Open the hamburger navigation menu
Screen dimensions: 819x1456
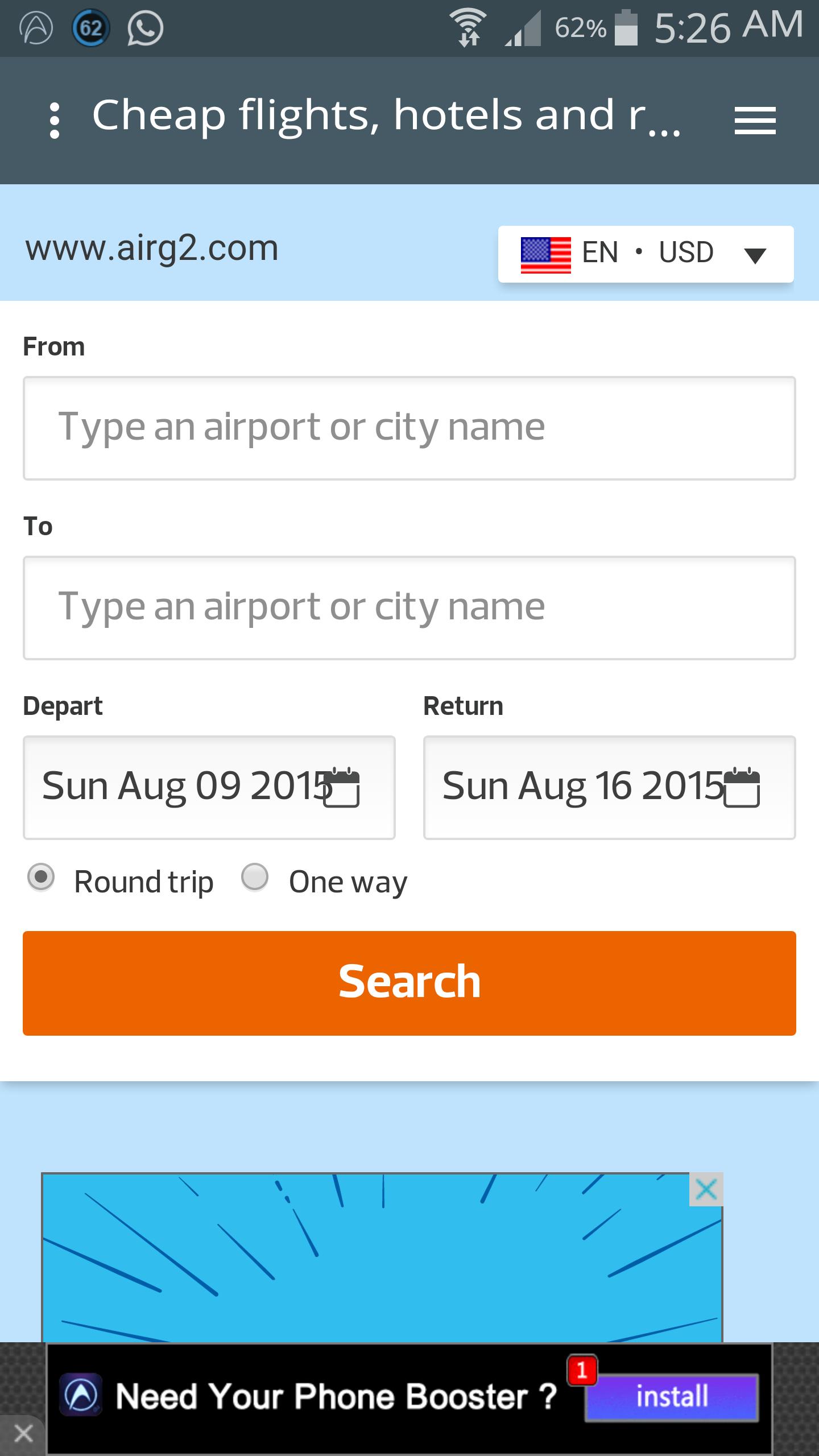tap(755, 121)
